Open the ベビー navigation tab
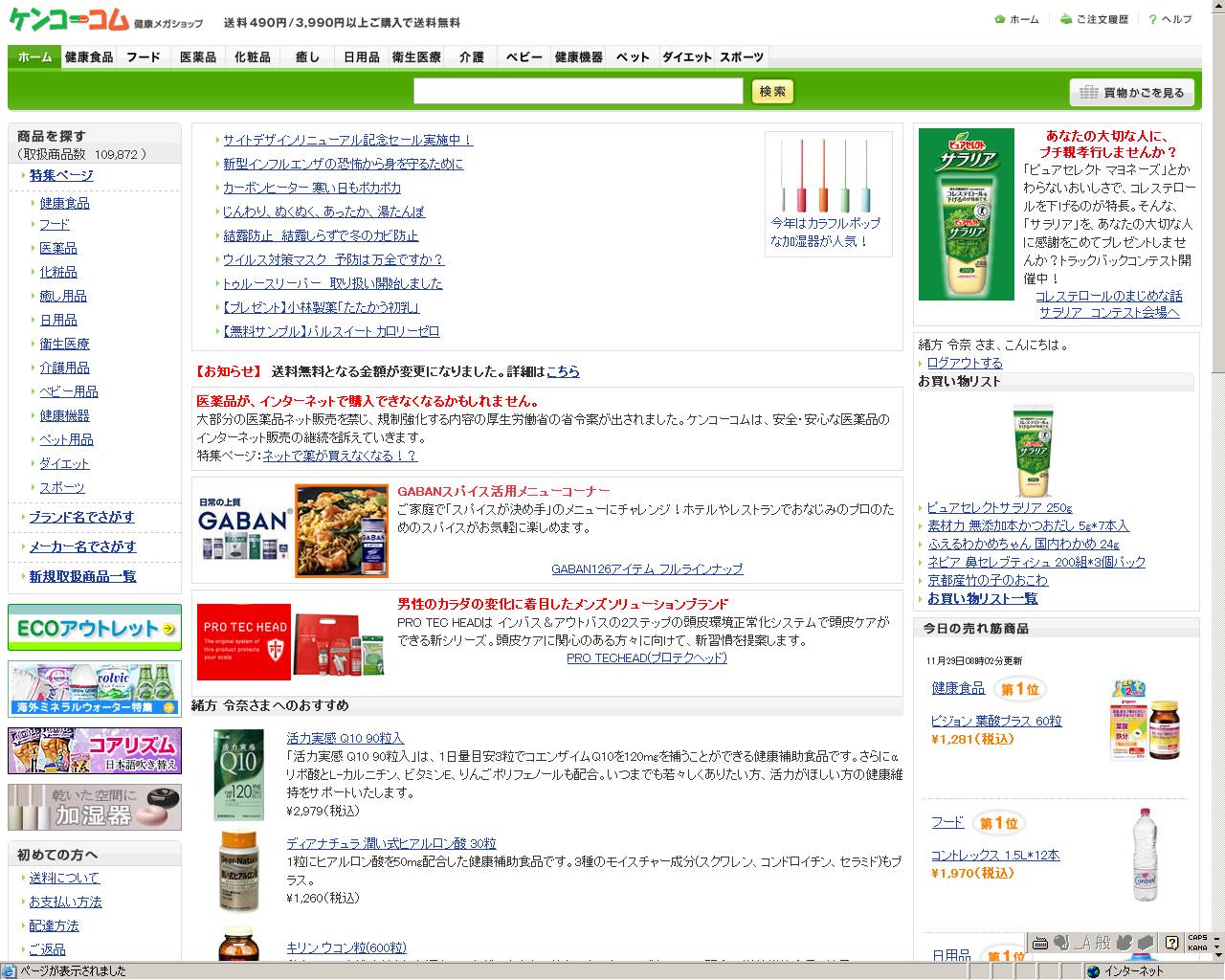1225x980 pixels. pyautogui.click(x=524, y=57)
